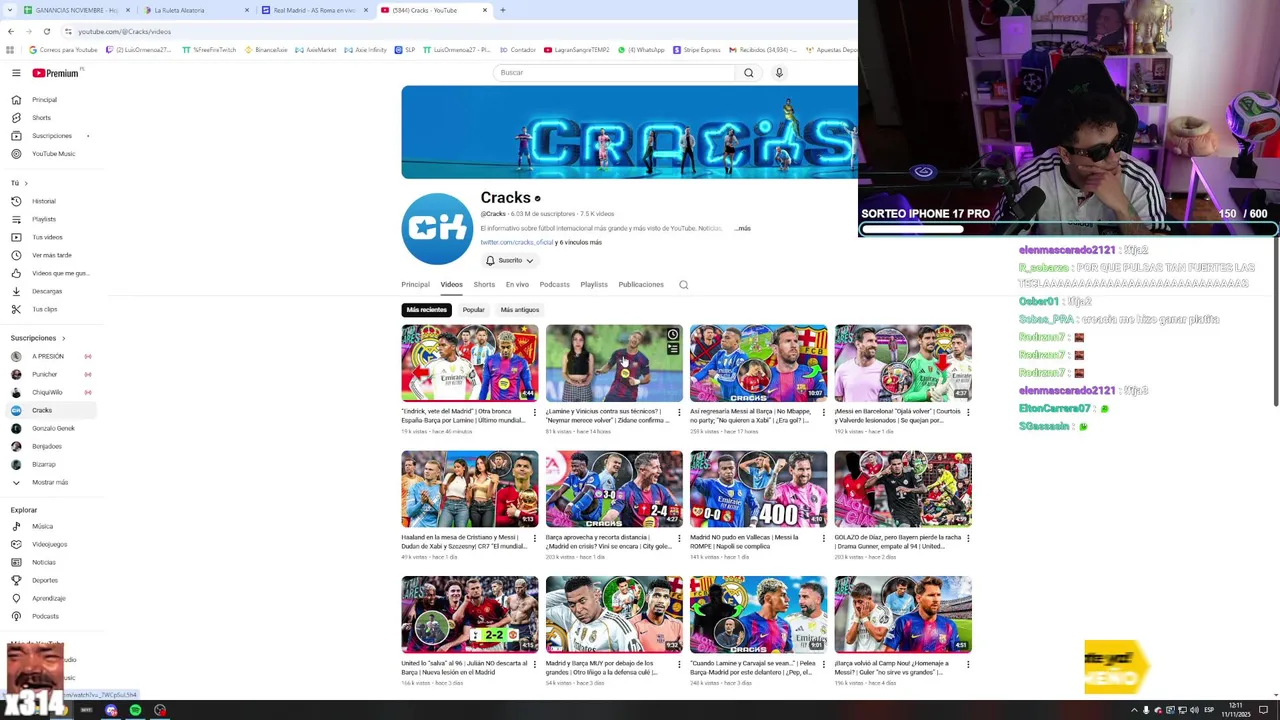
Task: Add Lamine y Vinicius video to queue
Action: (x=673, y=349)
